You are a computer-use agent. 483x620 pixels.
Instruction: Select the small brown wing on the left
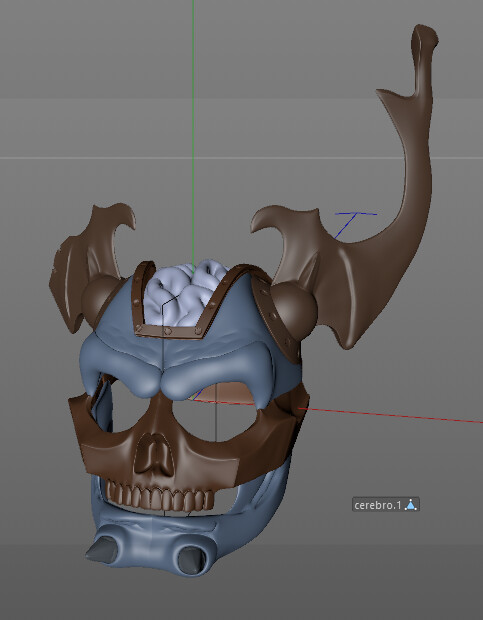click(x=89, y=261)
